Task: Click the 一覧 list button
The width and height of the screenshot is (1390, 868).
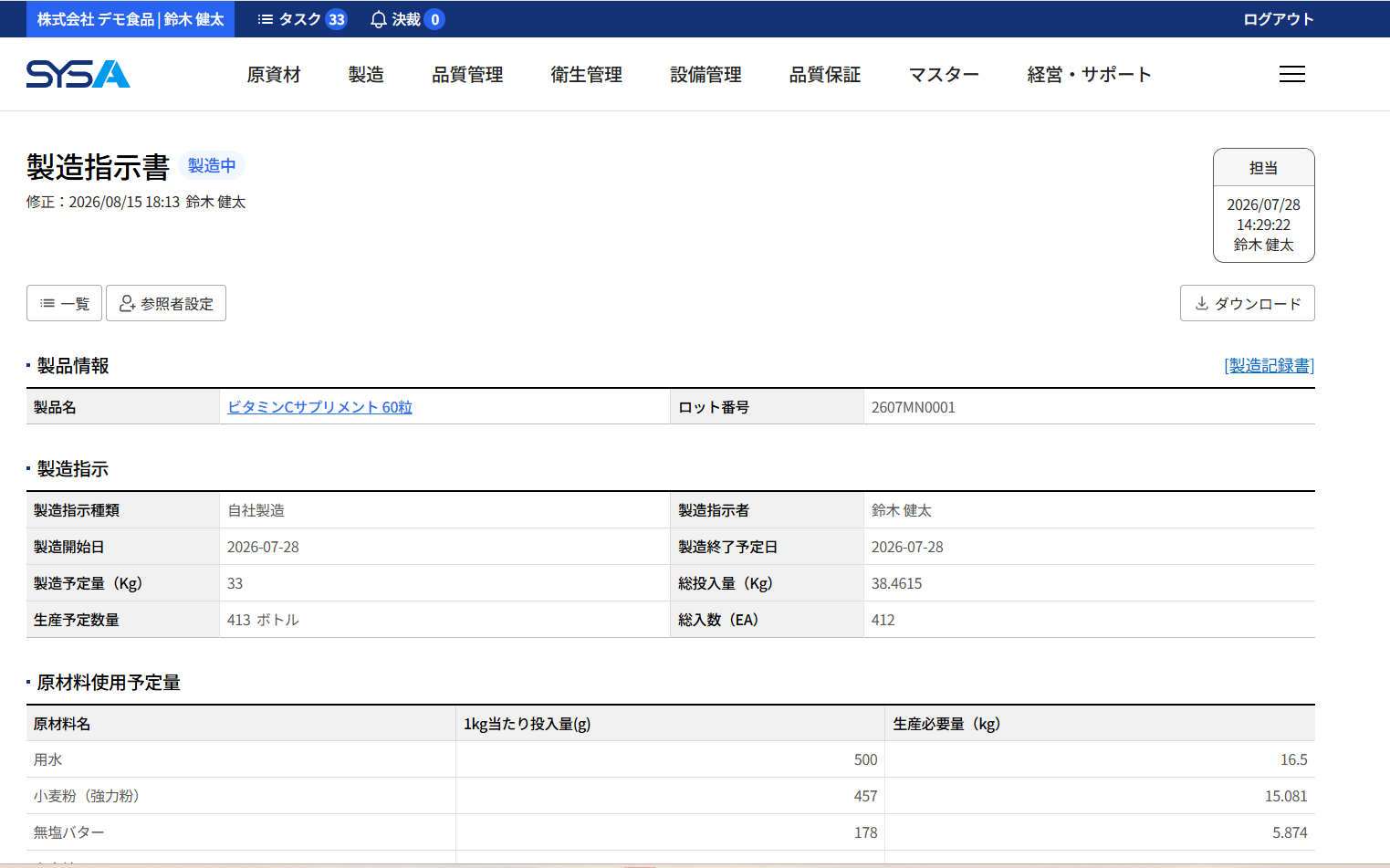Action: [64, 303]
